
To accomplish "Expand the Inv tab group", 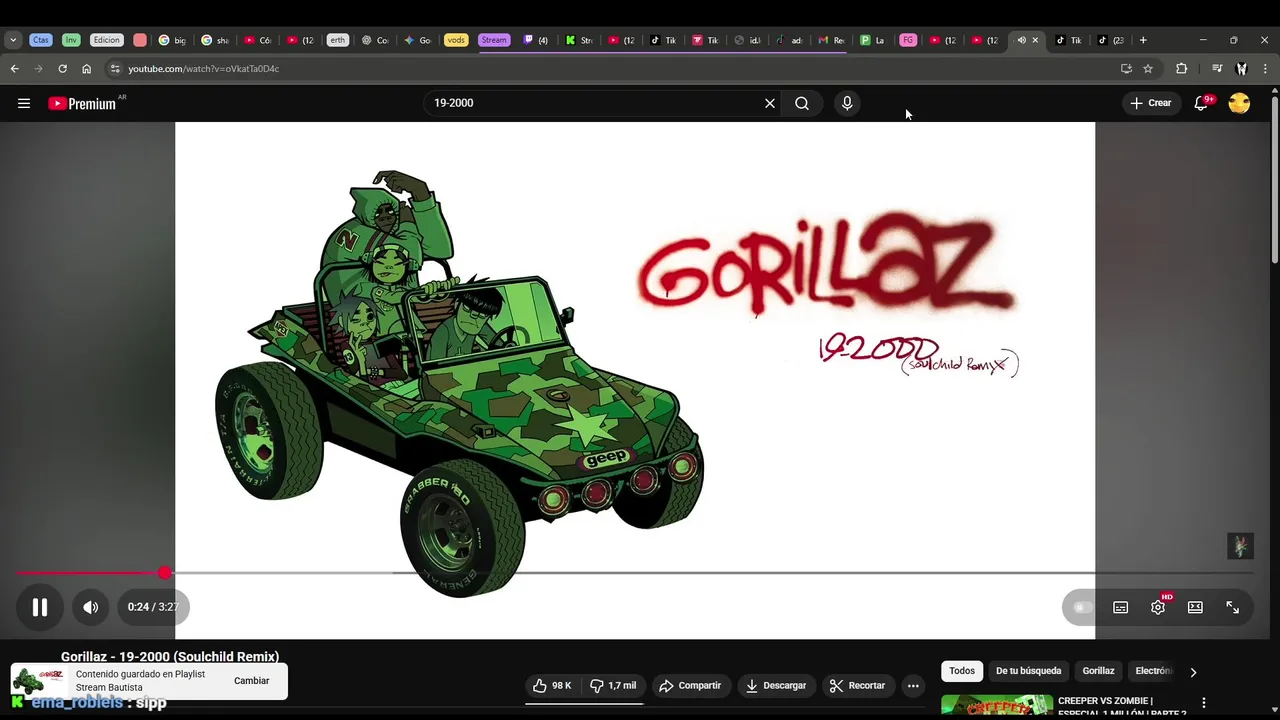I will (x=71, y=40).
